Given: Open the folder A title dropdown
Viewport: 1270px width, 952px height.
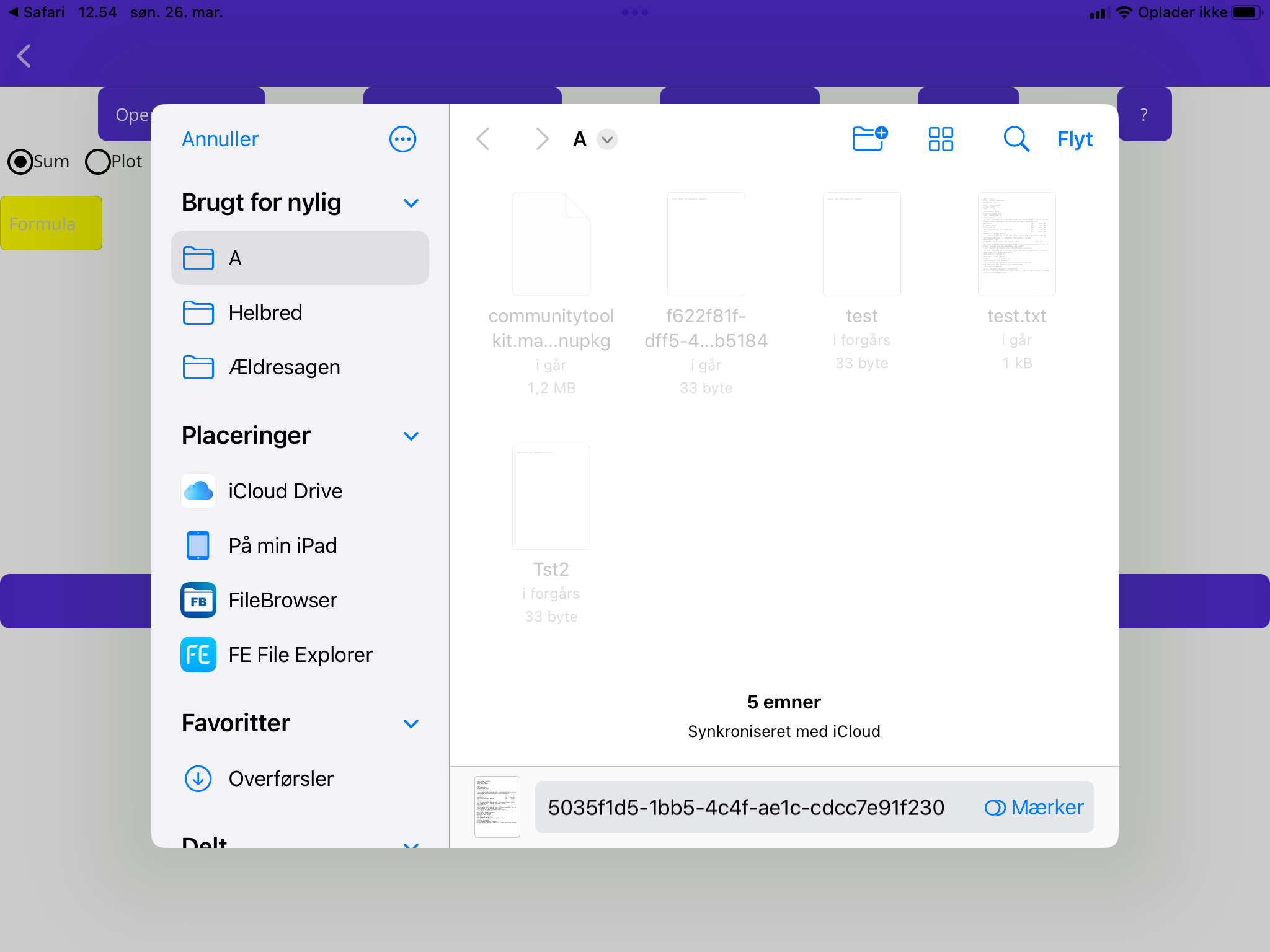Looking at the screenshot, I should coord(607,139).
